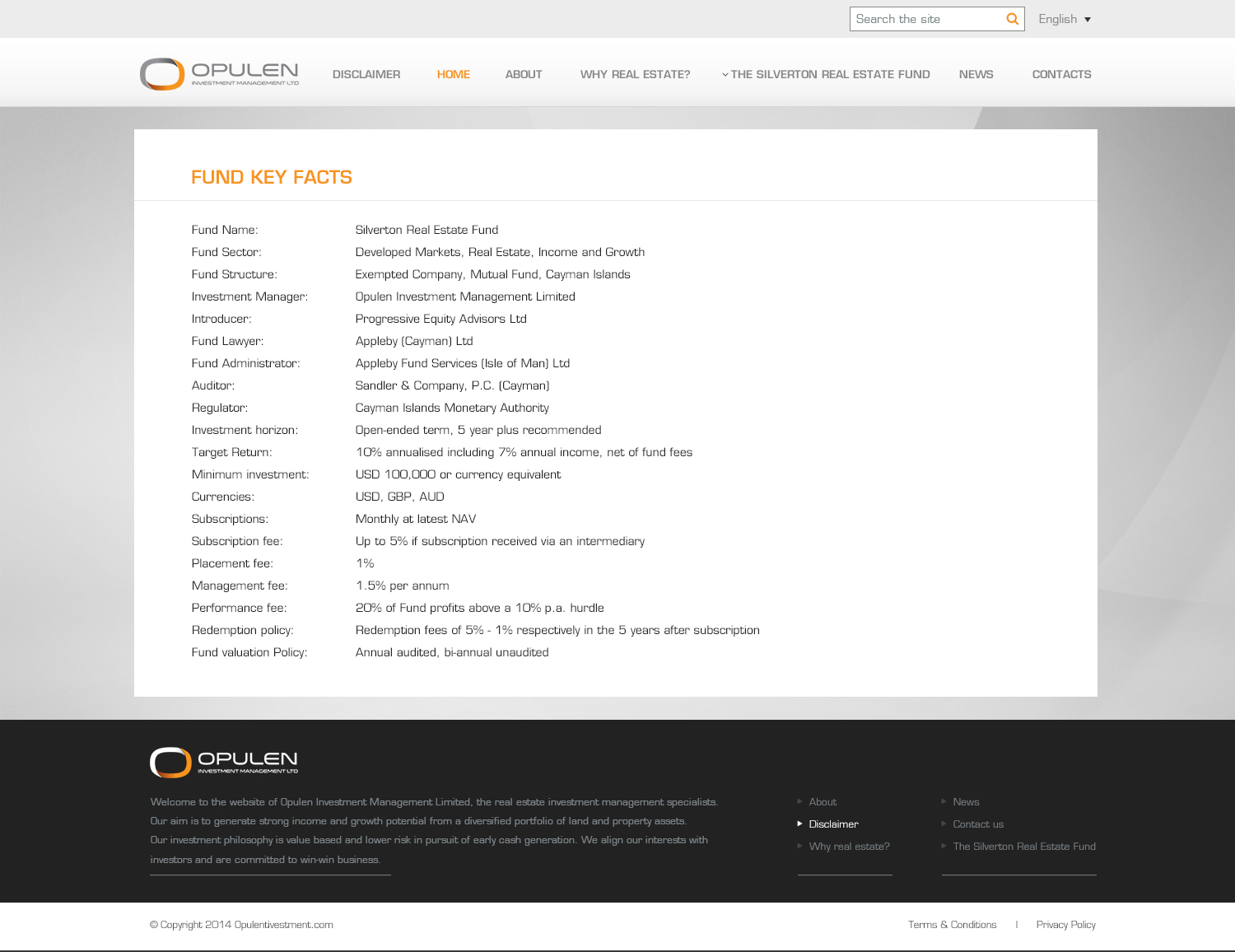Click "Cayman Islands Monetary Authority"

452,408
